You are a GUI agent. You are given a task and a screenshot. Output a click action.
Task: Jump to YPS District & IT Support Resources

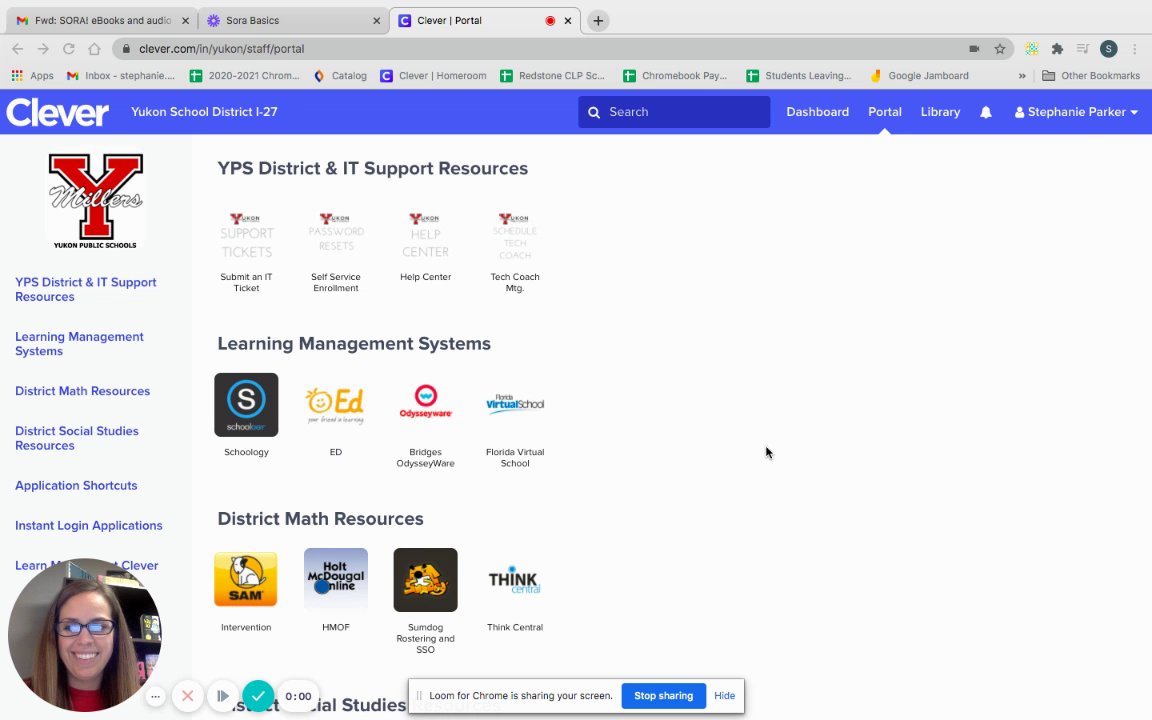click(x=86, y=289)
